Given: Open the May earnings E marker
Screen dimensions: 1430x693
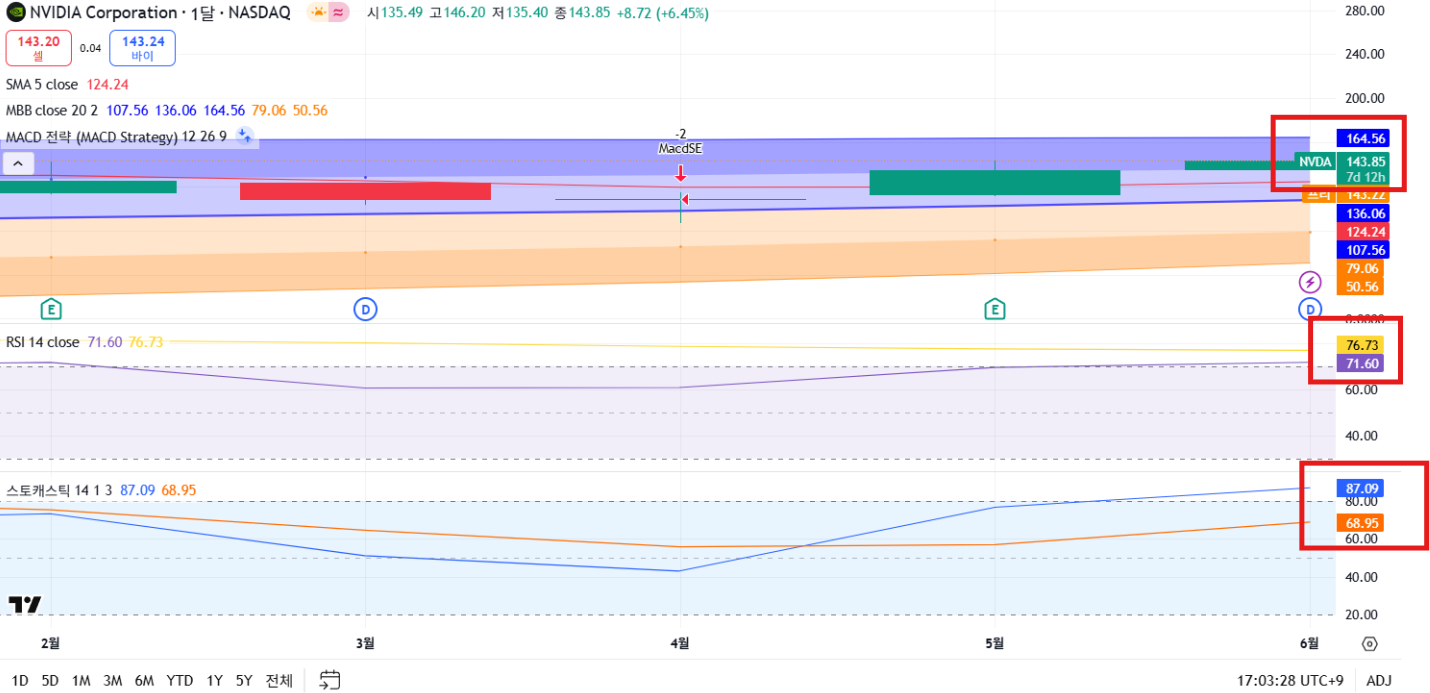Looking at the screenshot, I should 994,308.
